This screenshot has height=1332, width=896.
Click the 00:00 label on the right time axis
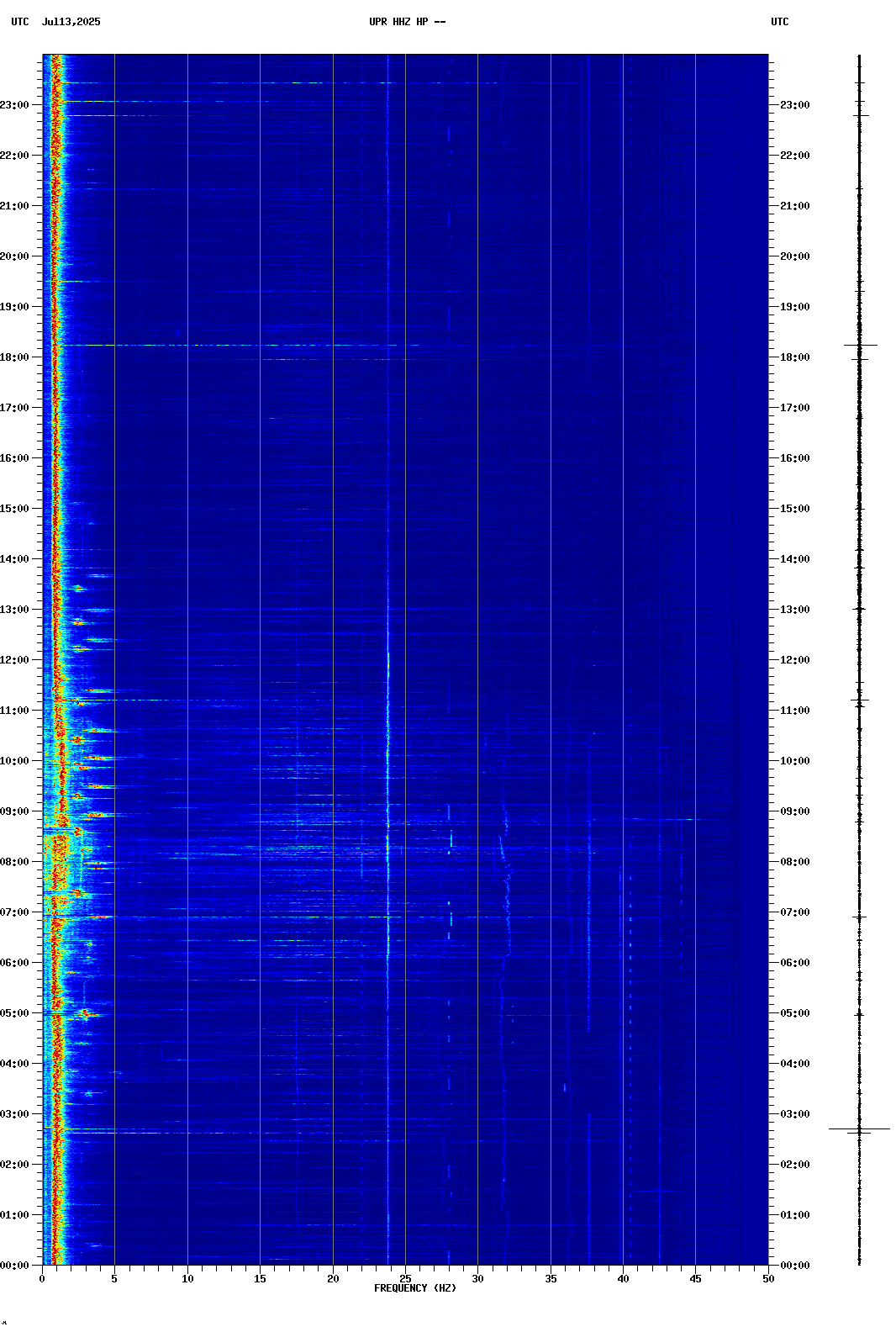795,1266
